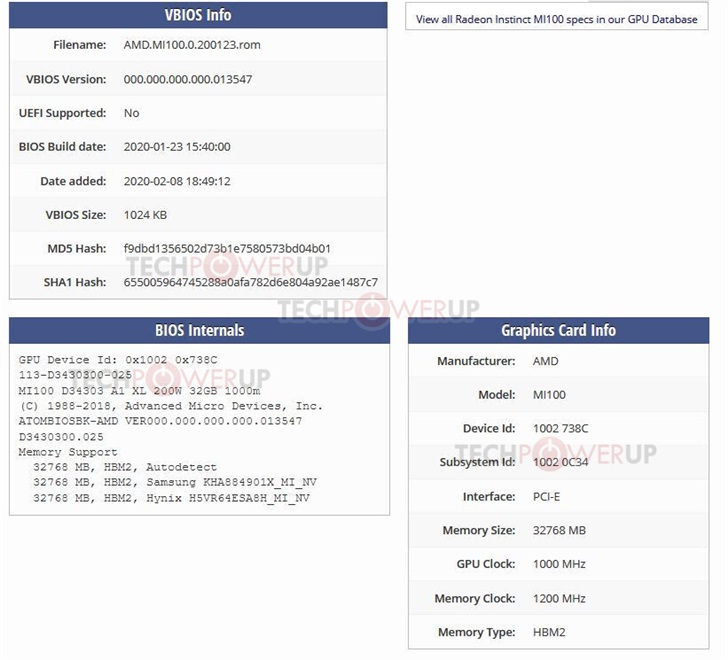This screenshot has width=728, height=660.
Task: Click the D3430300.025 line
Action: tap(61, 437)
